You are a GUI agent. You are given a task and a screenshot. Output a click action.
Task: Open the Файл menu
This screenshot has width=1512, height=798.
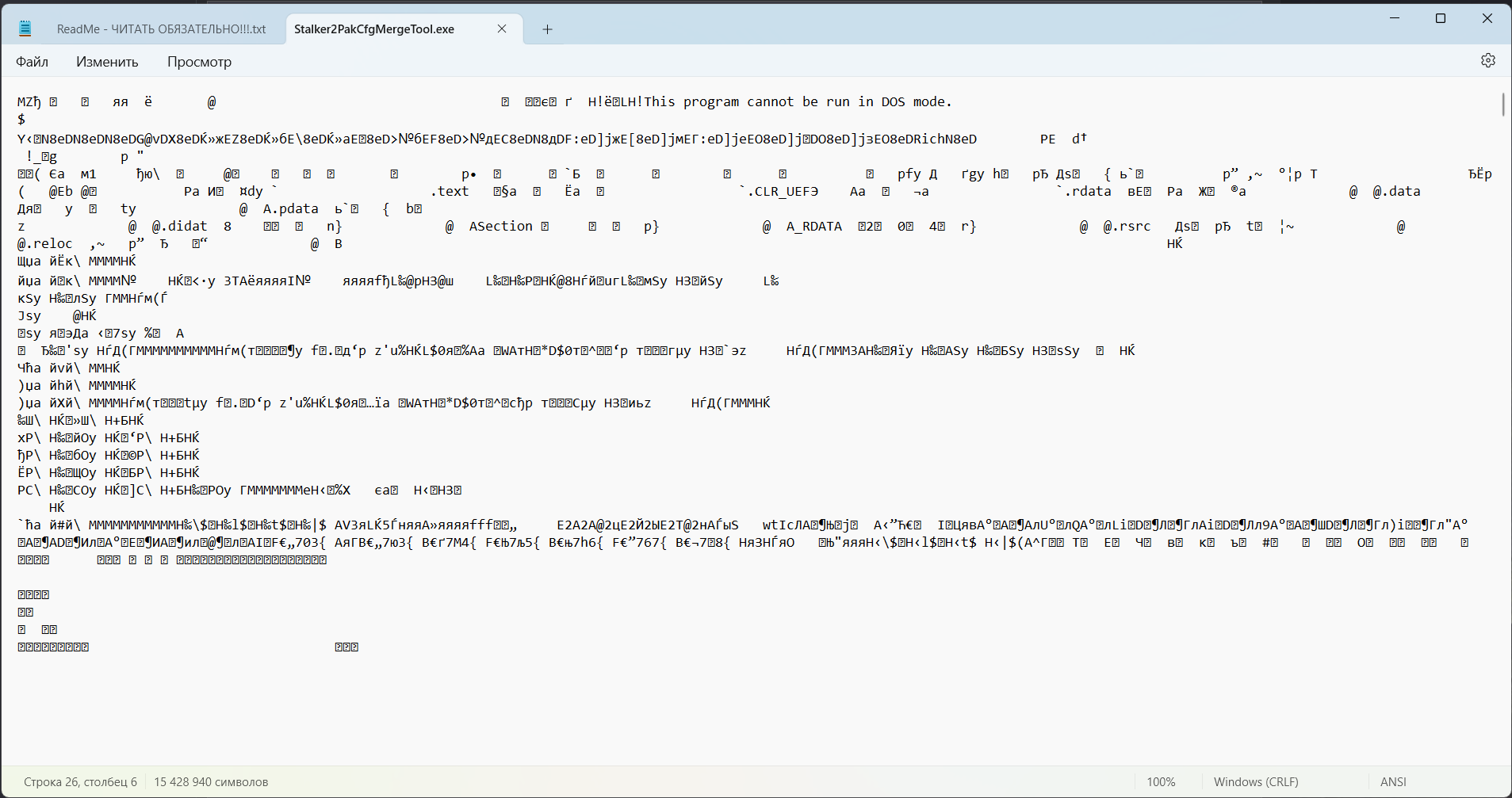[33, 62]
